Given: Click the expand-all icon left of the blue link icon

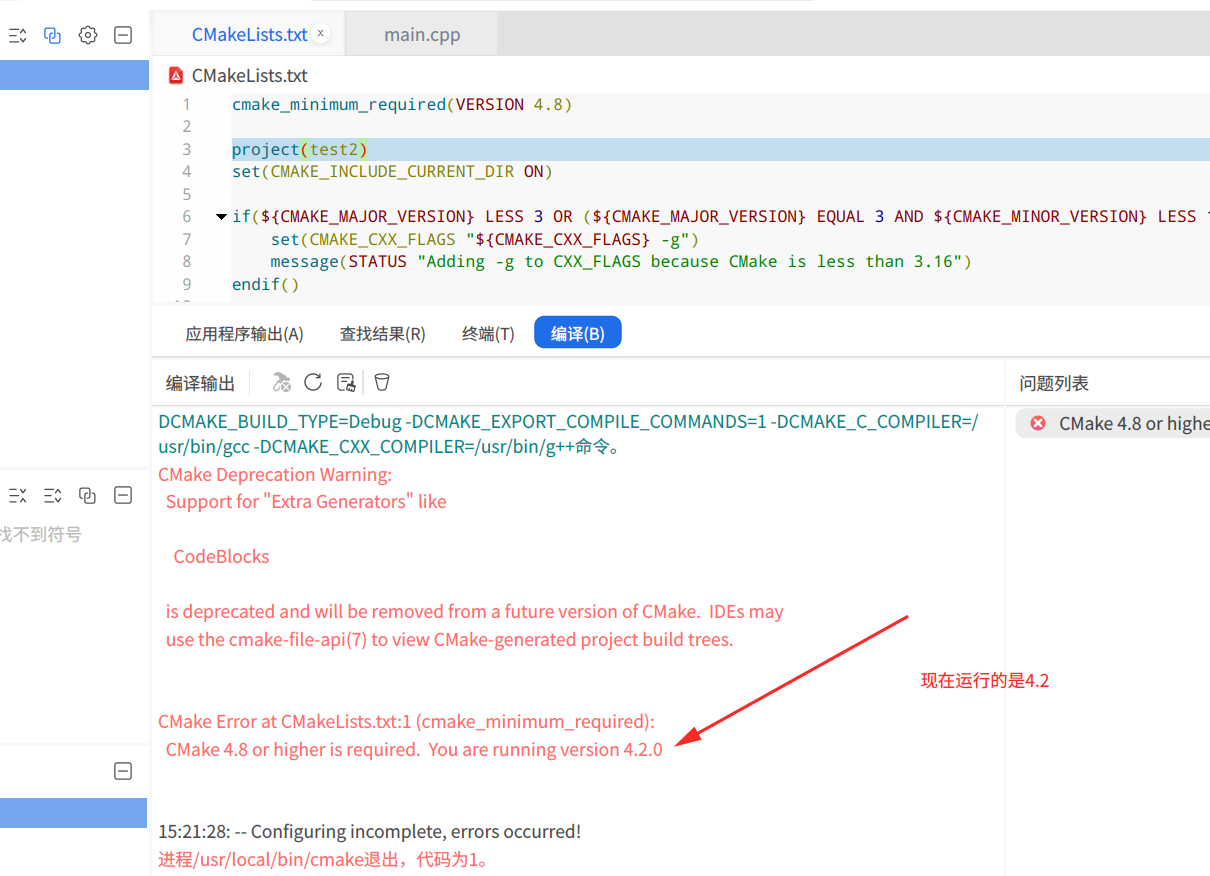Looking at the screenshot, I should [x=18, y=36].
